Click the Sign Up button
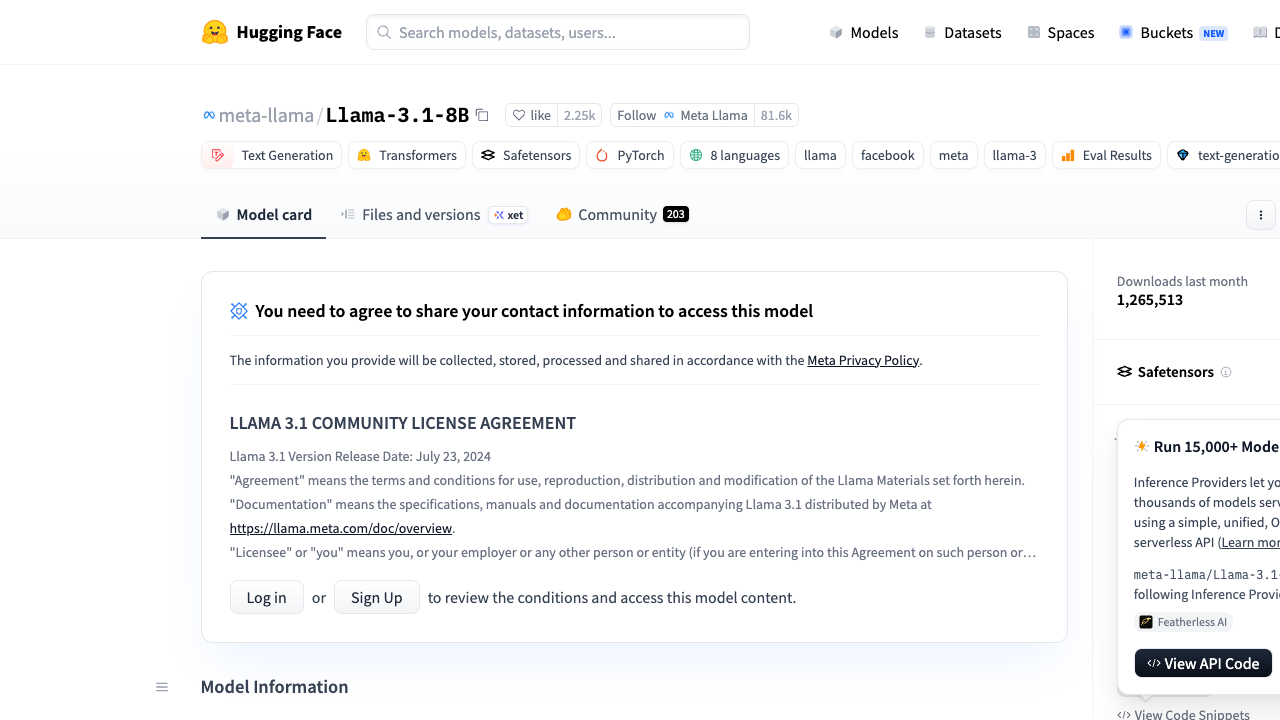The height and width of the screenshot is (720, 1280). point(377,597)
